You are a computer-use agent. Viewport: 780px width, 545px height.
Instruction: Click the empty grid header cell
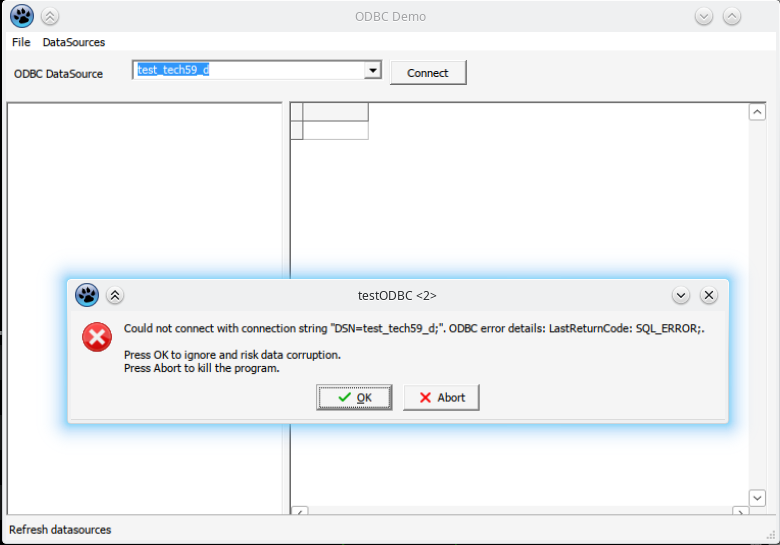coord(335,112)
